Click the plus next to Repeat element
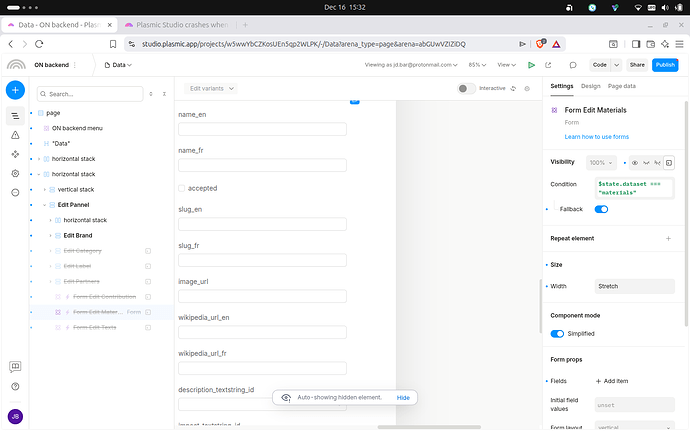The image size is (690, 431). point(668,239)
